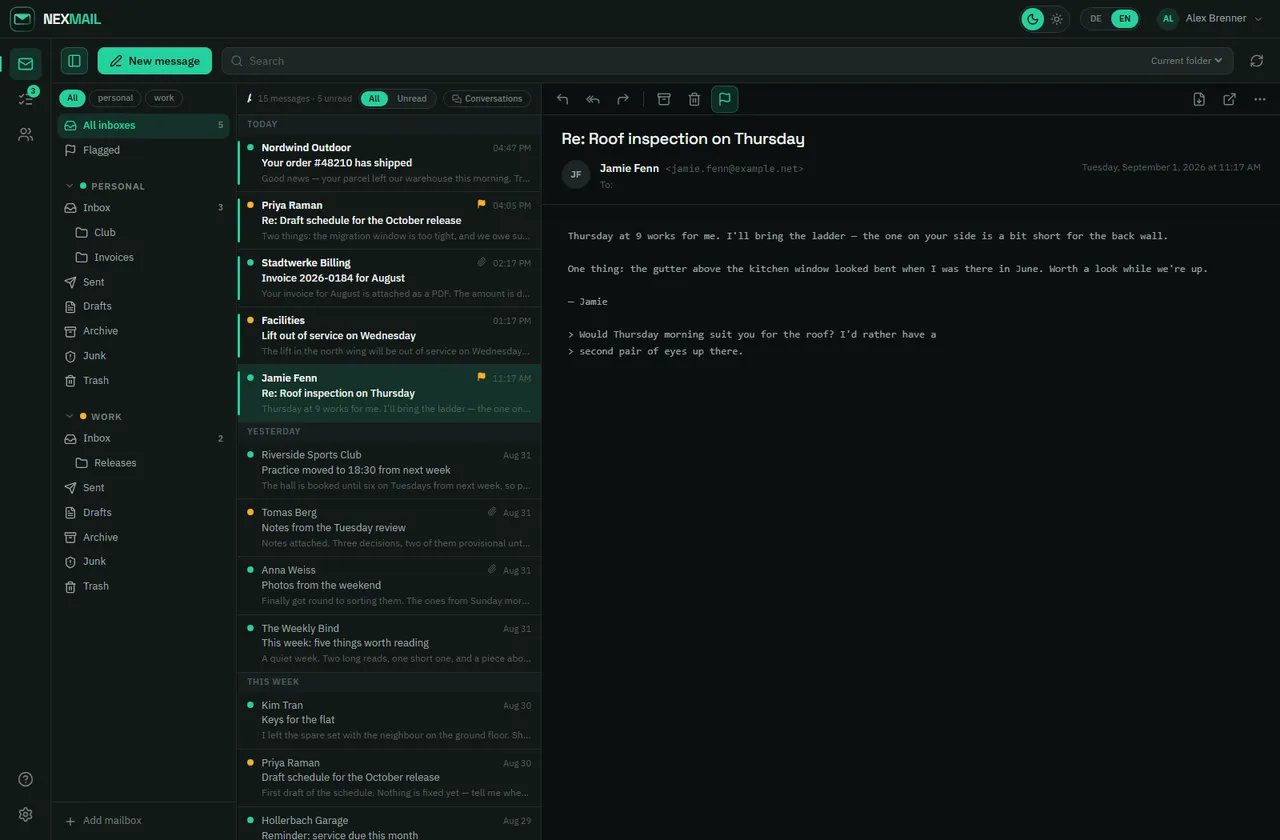Show Unread messages only
Image resolution: width=1280 pixels, height=840 pixels.
coord(411,99)
